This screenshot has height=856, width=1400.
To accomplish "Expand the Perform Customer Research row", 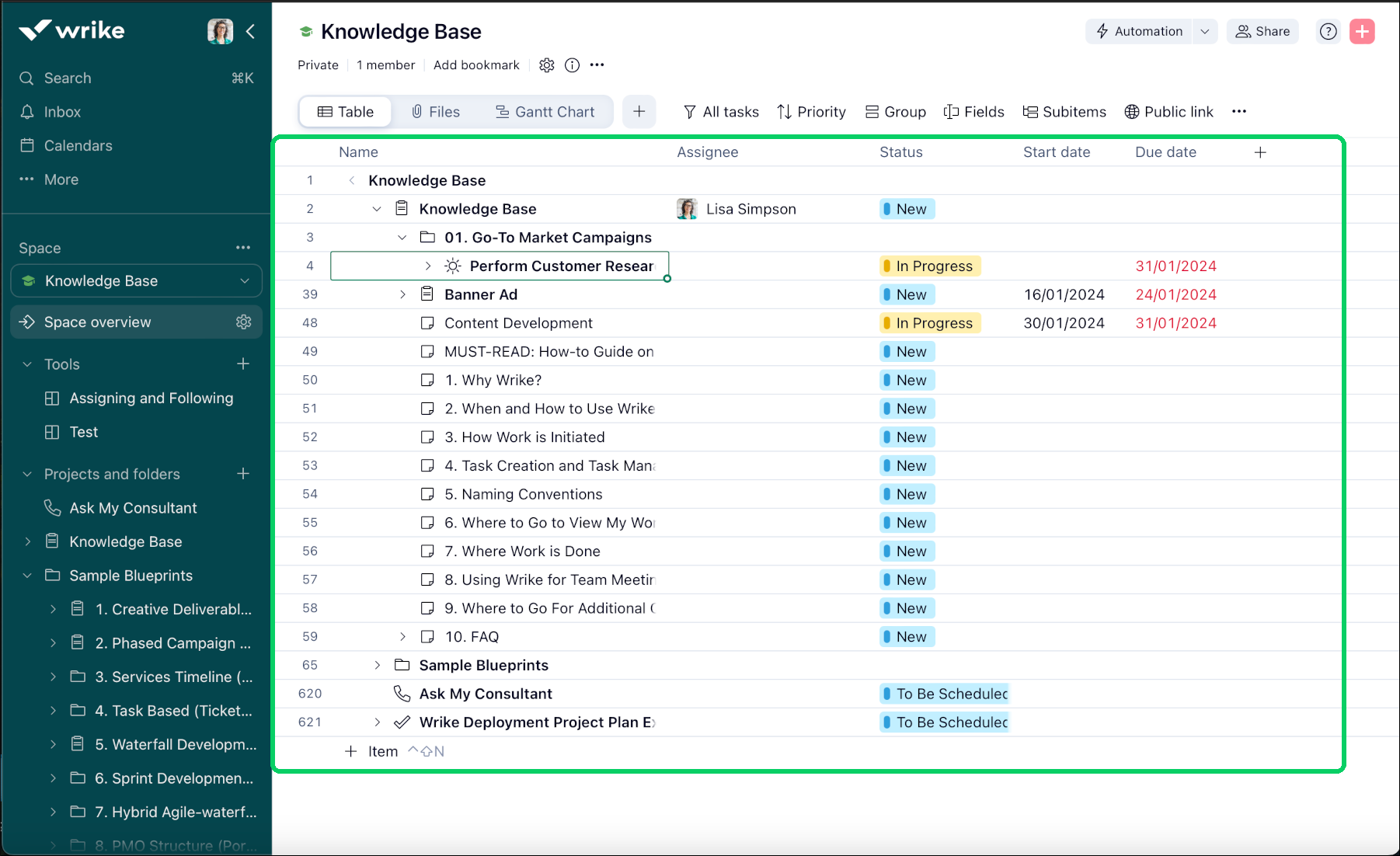I will 427,266.
